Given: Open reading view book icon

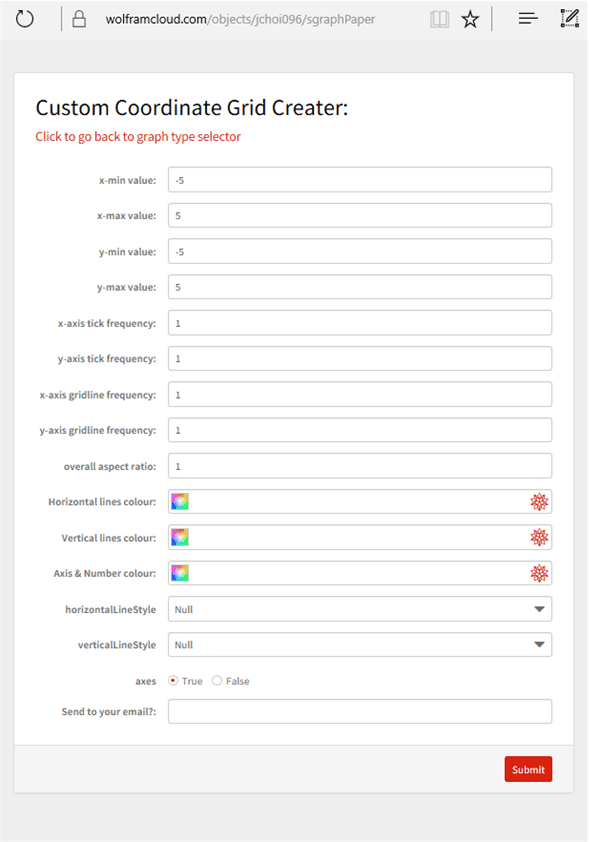Looking at the screenshot, I should pyautogui.click(x=439, y=19).
